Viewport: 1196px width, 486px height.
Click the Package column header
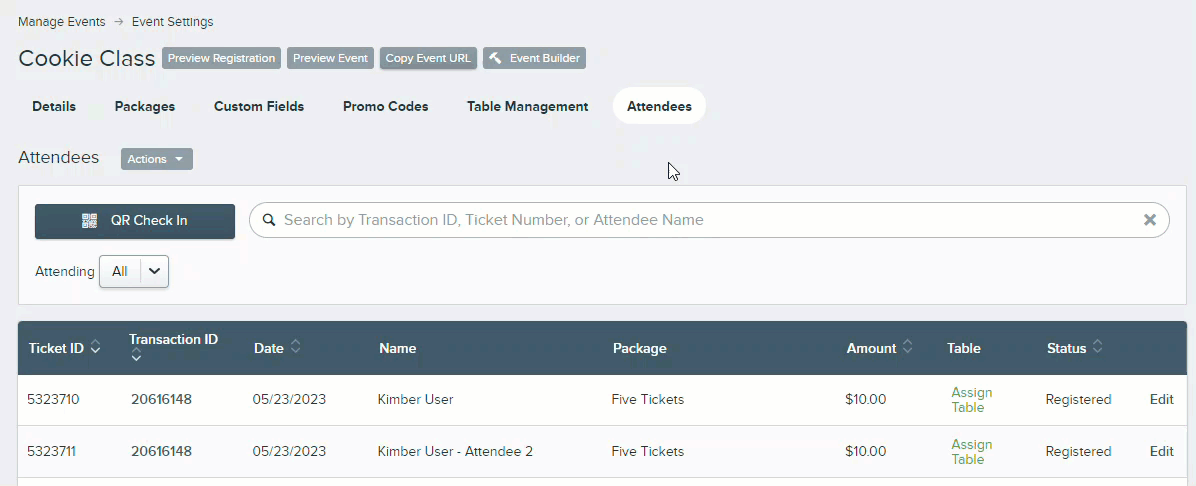639,348
